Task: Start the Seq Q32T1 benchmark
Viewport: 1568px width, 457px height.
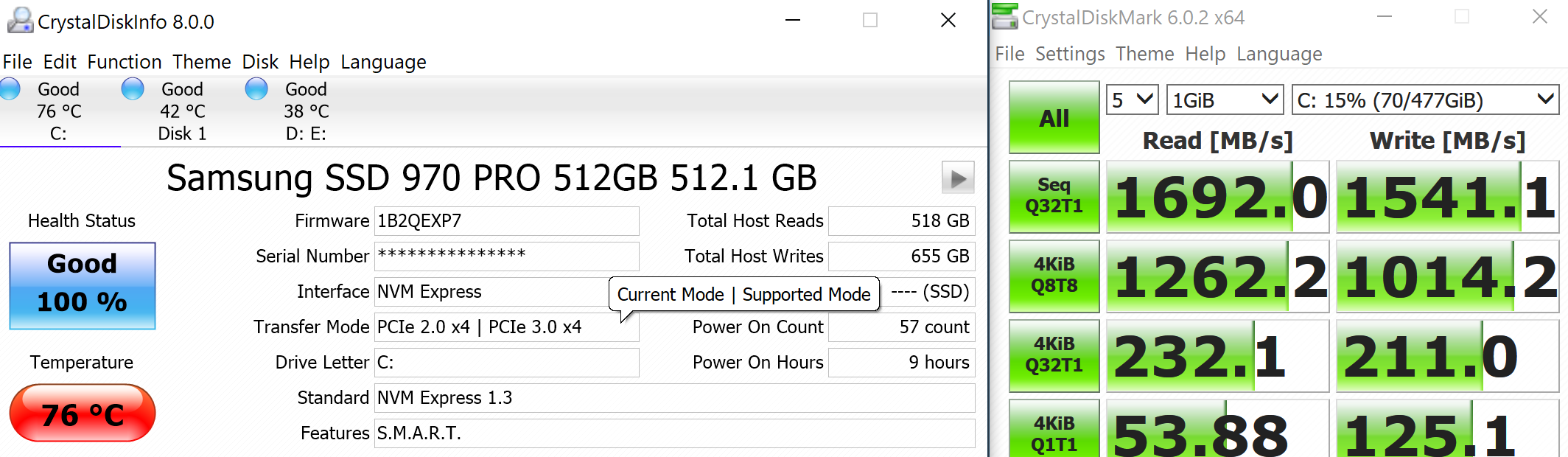Action: tap(1054, 196)
